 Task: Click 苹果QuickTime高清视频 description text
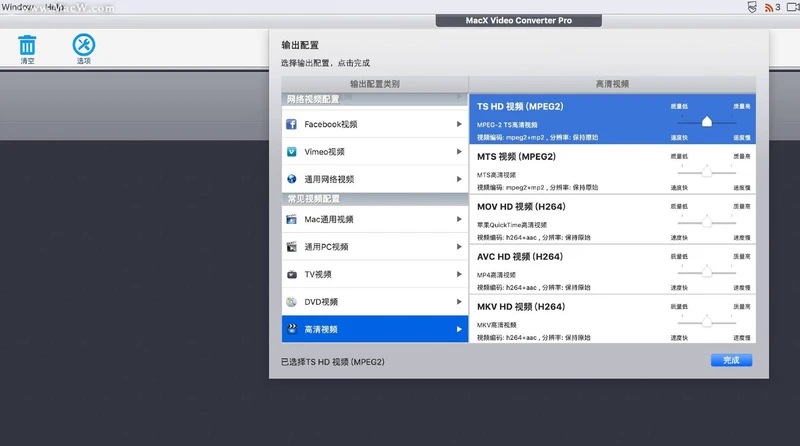point(512,225)
